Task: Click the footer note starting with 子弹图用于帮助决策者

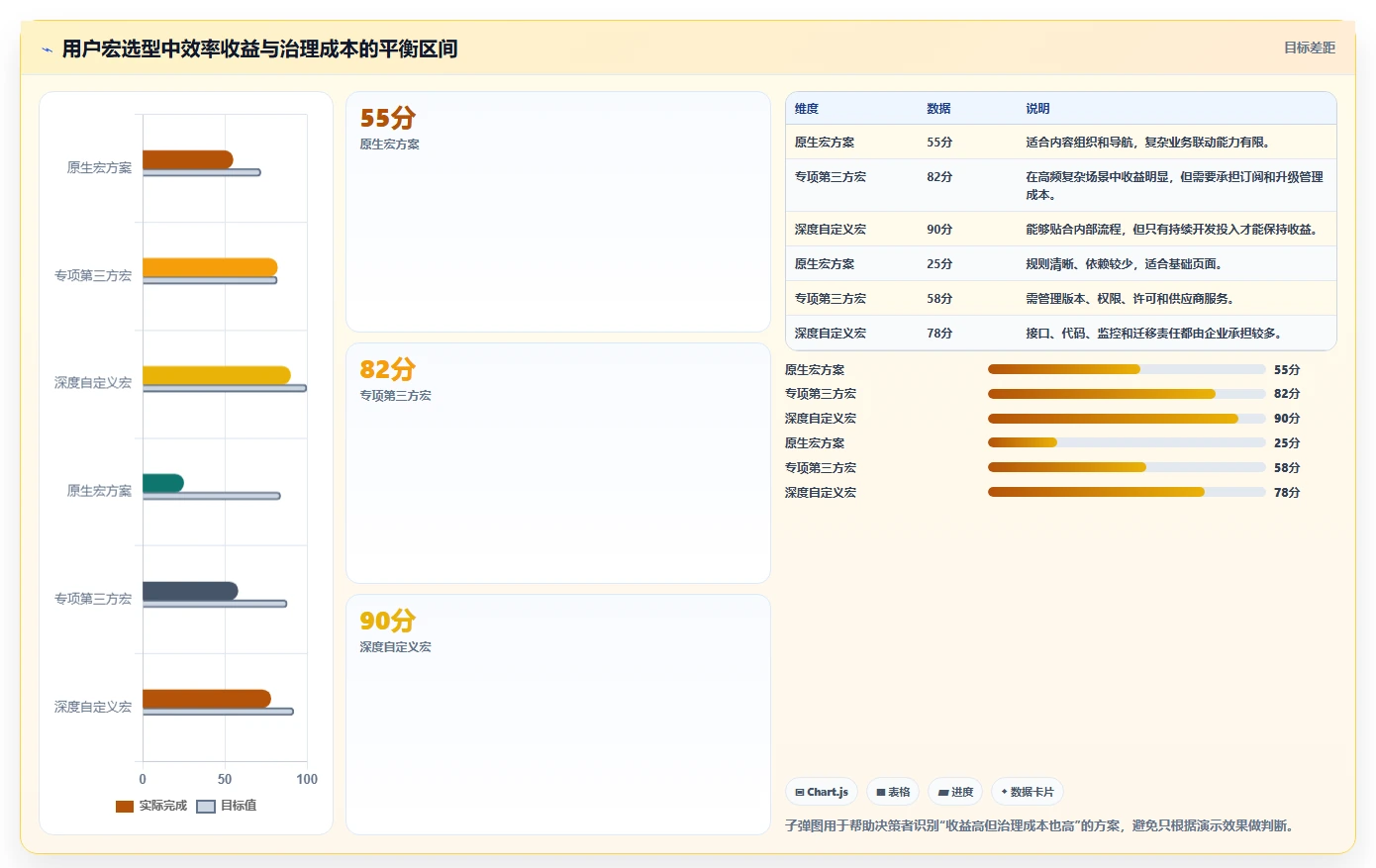Action: [1041, 825]
